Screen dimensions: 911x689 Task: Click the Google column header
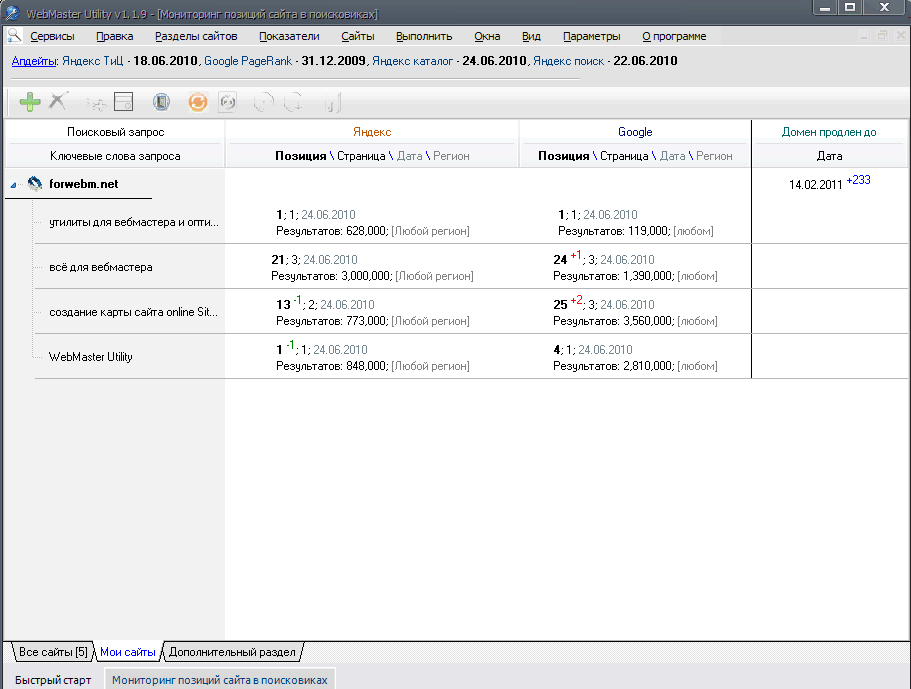pos(635,132)
